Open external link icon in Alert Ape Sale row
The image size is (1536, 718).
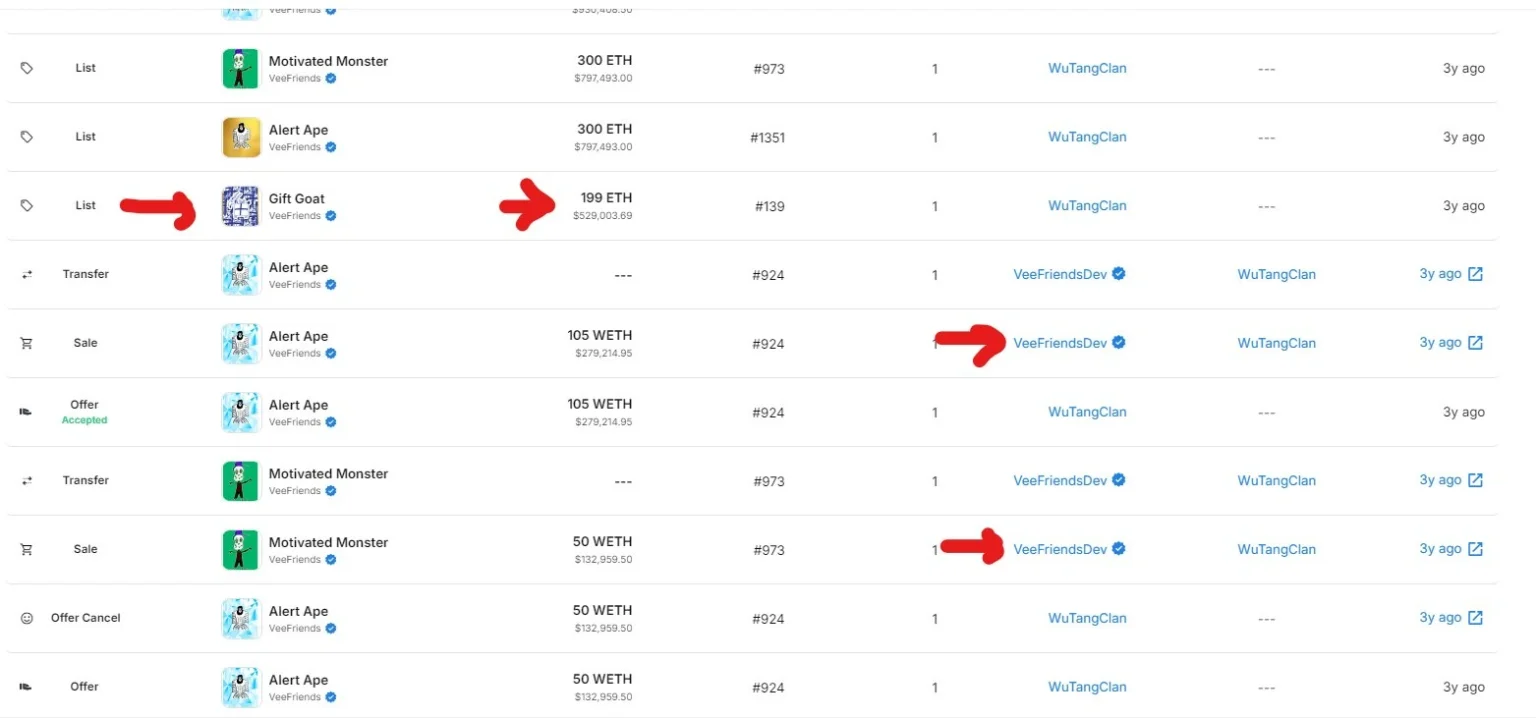coord(1475,343)
